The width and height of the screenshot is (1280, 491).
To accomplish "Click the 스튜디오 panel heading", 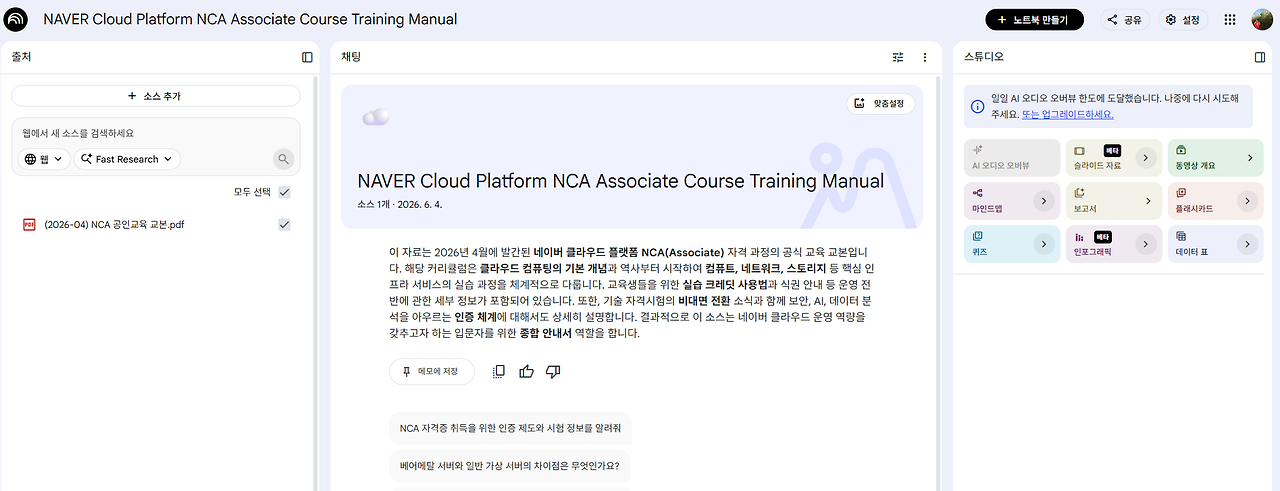I will pos(984,57).
